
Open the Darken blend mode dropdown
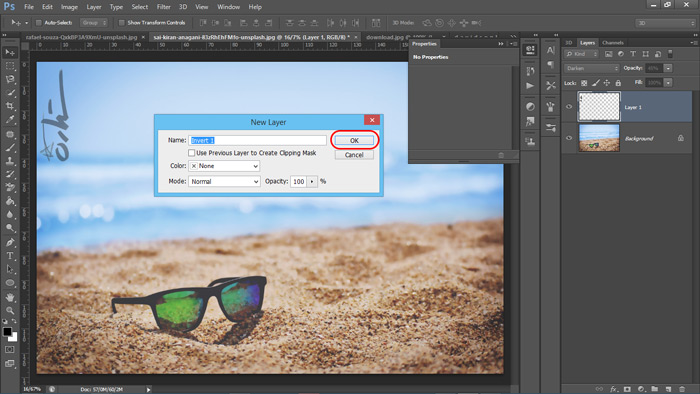point(592,68)
